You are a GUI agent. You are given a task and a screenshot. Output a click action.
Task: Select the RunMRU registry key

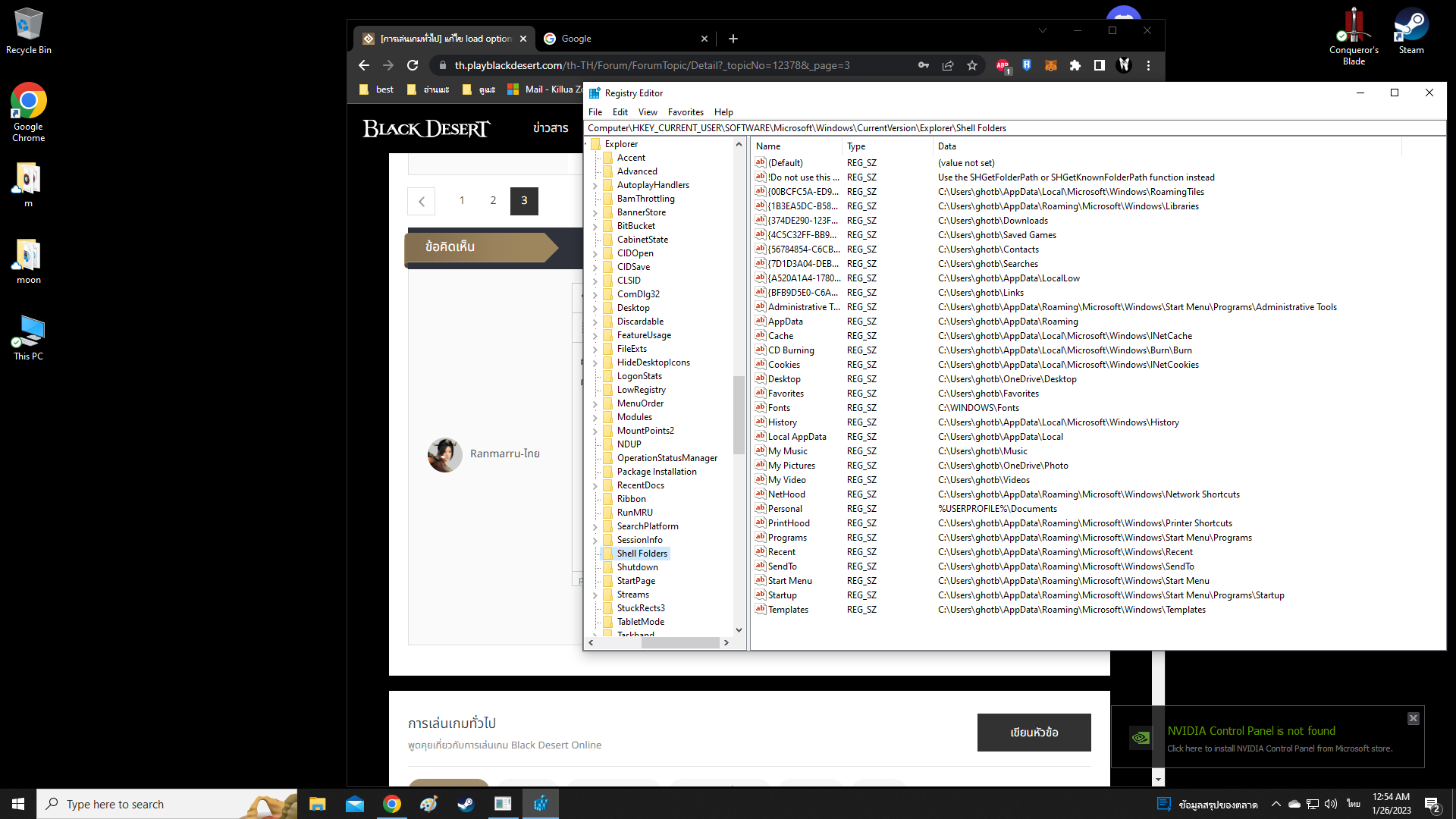(635, 513)
